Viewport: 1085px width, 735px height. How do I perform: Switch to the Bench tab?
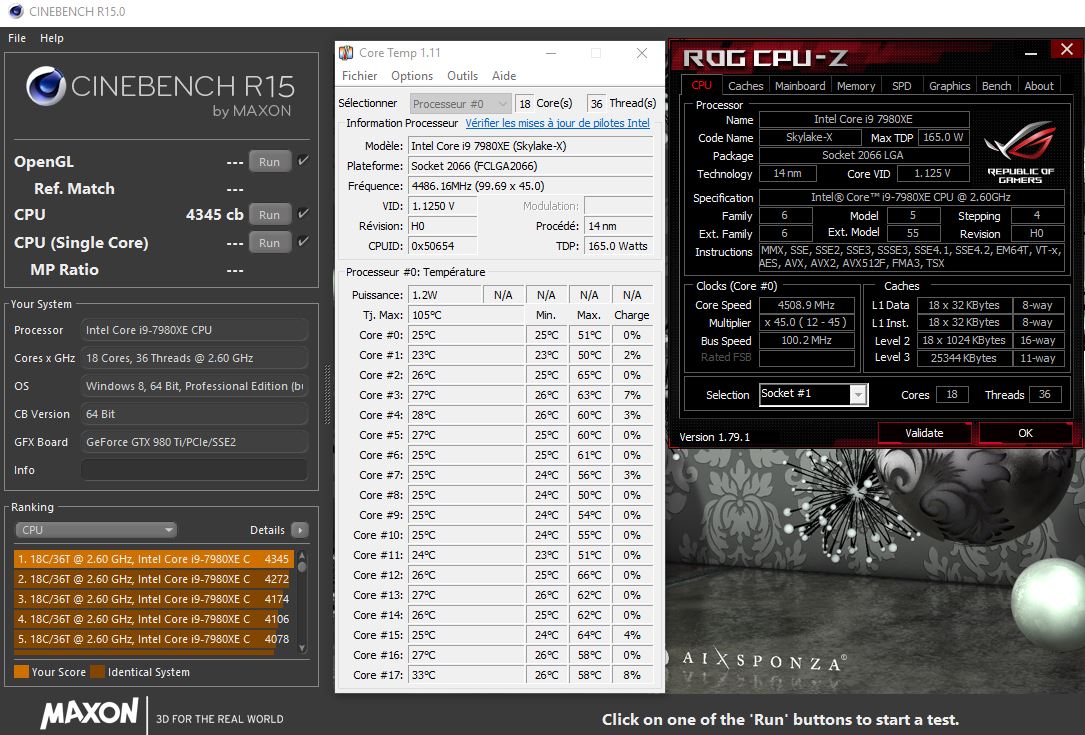tap(996, 86)
